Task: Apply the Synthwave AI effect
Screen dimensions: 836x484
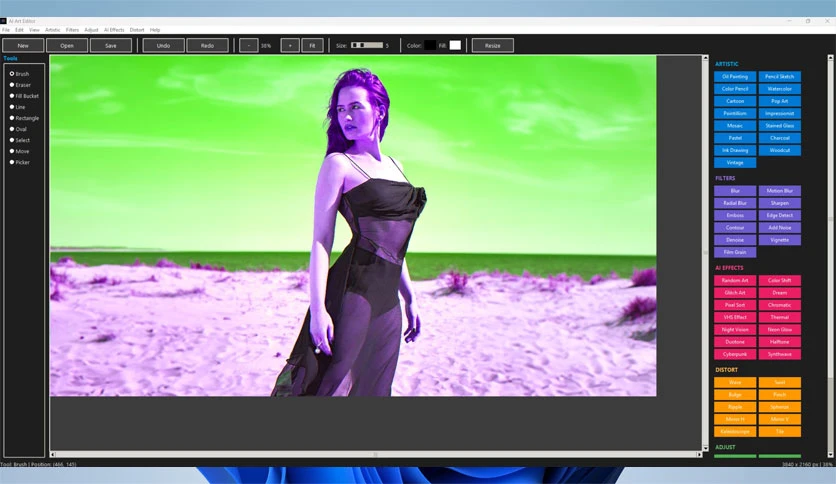Action: click(779, 353)
